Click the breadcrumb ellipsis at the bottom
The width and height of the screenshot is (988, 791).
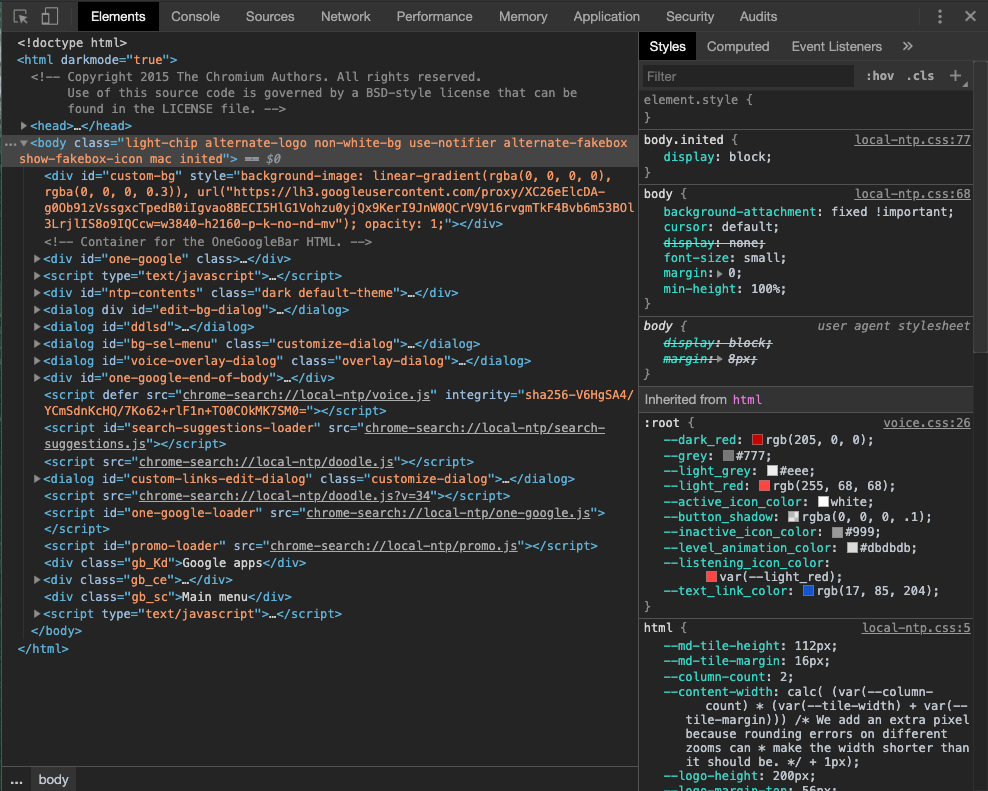point(16,780)
